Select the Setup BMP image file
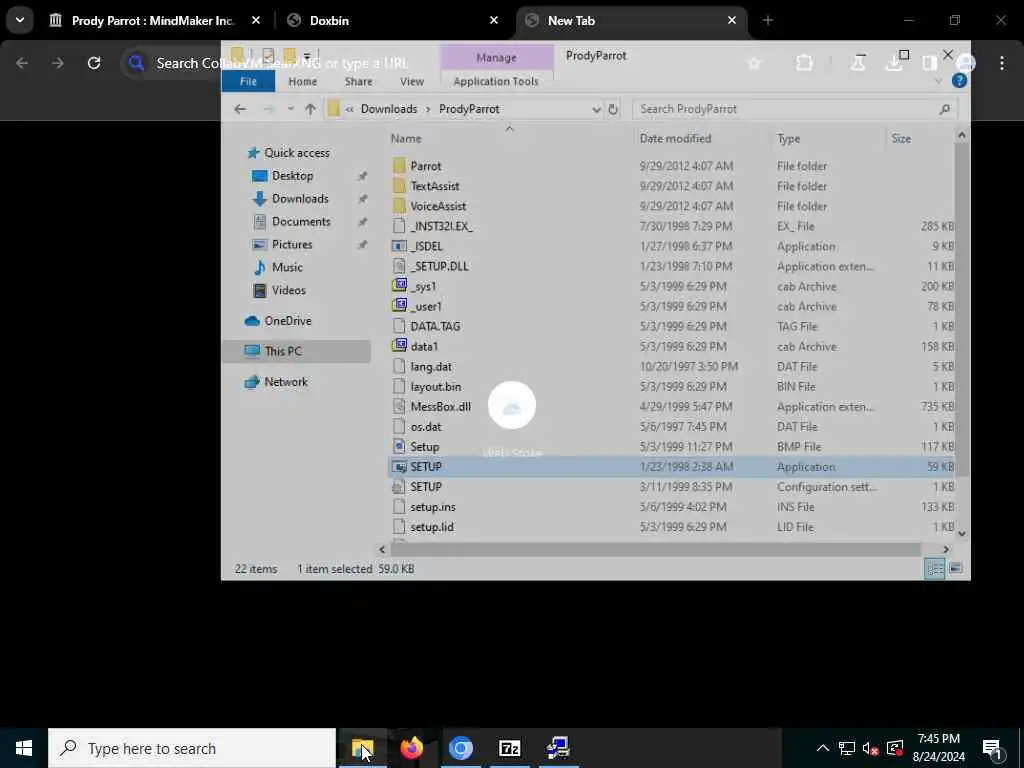This screenshot has width=1024, height=768. tap(424, 447)
